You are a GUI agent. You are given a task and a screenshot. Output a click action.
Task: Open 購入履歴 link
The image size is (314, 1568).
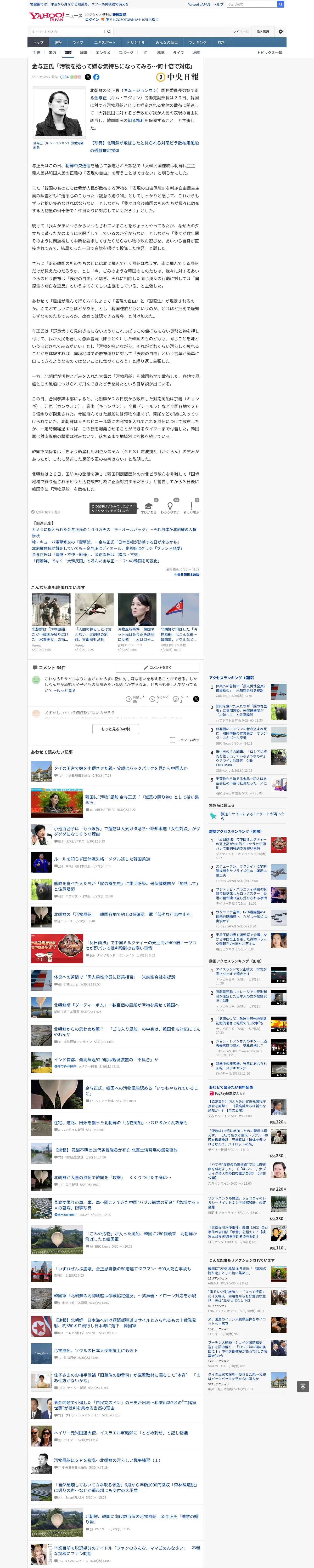point(263,32)
